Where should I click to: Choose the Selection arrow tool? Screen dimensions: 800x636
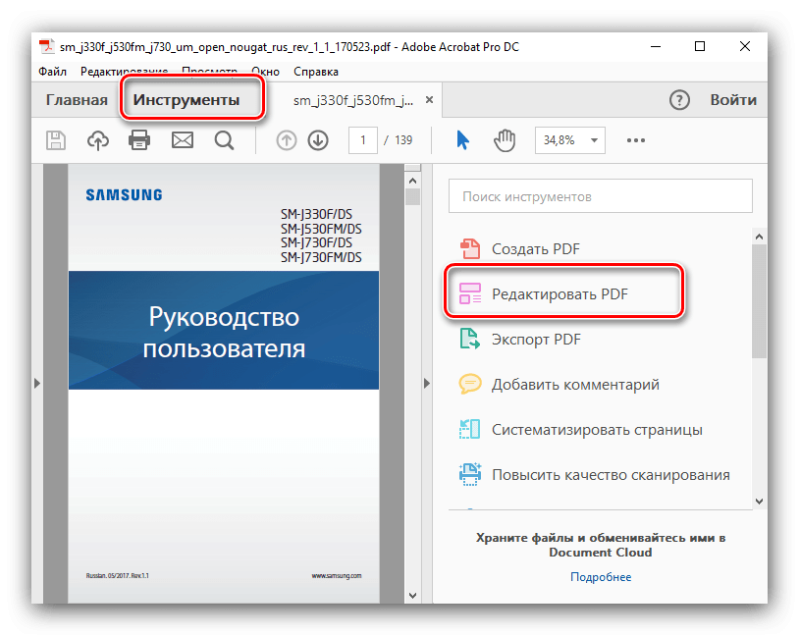(462, 140)
